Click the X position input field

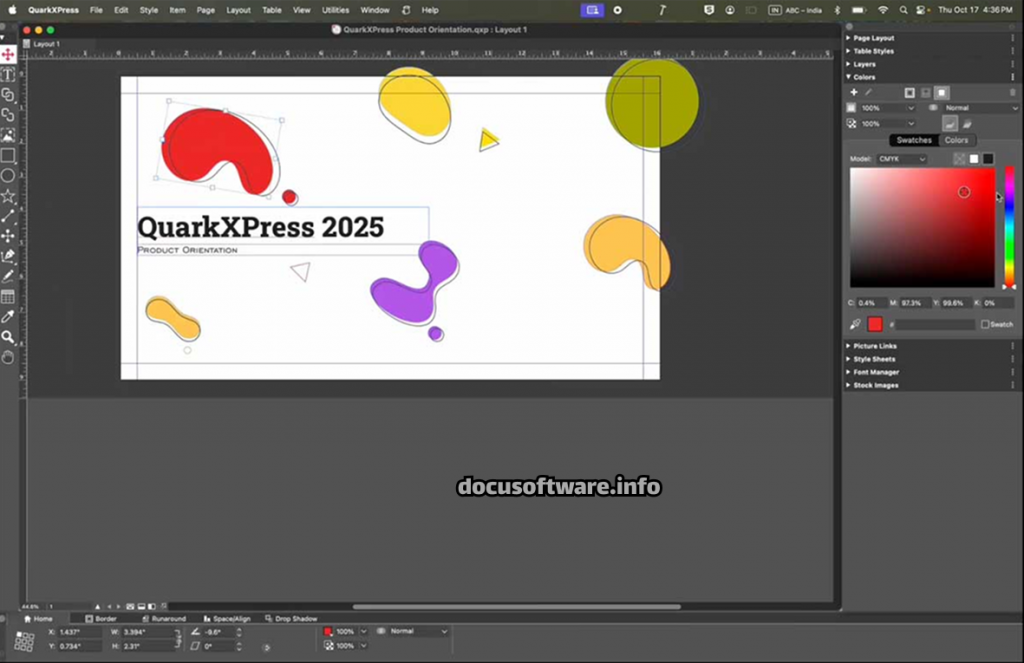coord(78,632)
